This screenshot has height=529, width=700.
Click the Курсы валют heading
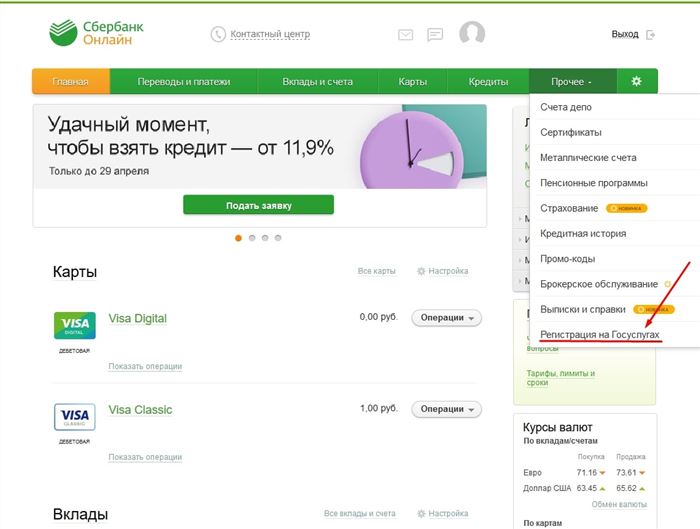[x=558, y=428]
